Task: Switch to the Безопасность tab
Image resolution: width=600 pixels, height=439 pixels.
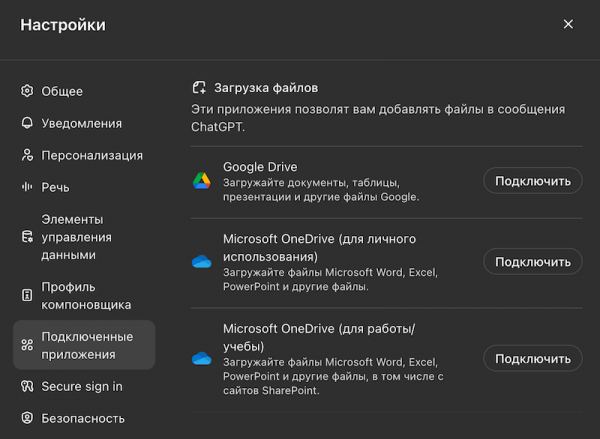Action: [x=84, y=418]
